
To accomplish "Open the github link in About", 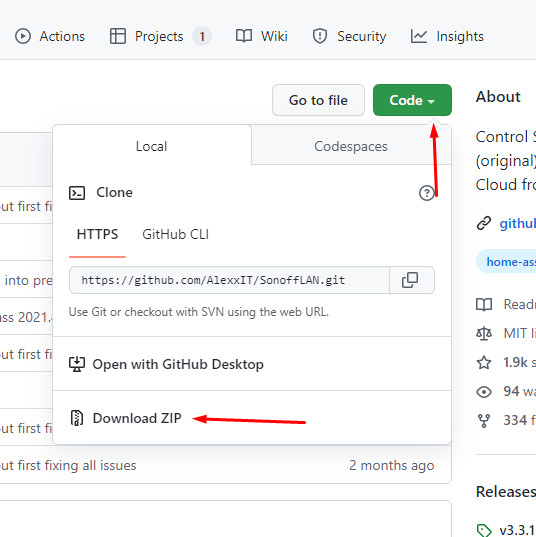I will click(x=518, y=223).
